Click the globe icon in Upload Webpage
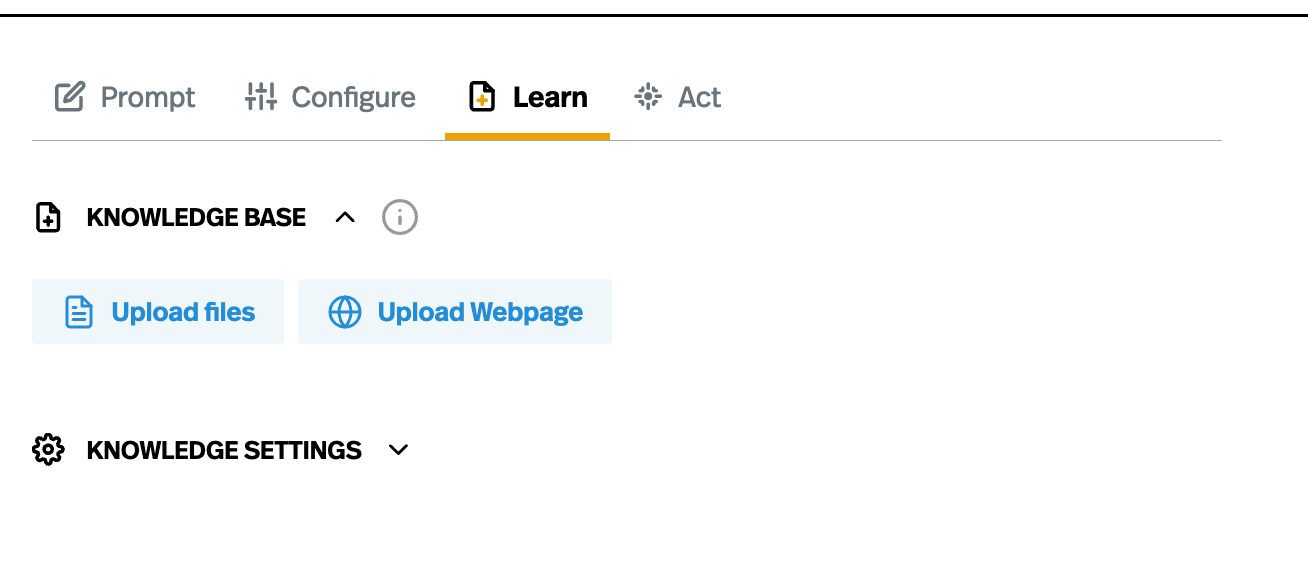The height and width of the screenshot is (568, 1308). point(345,312)
